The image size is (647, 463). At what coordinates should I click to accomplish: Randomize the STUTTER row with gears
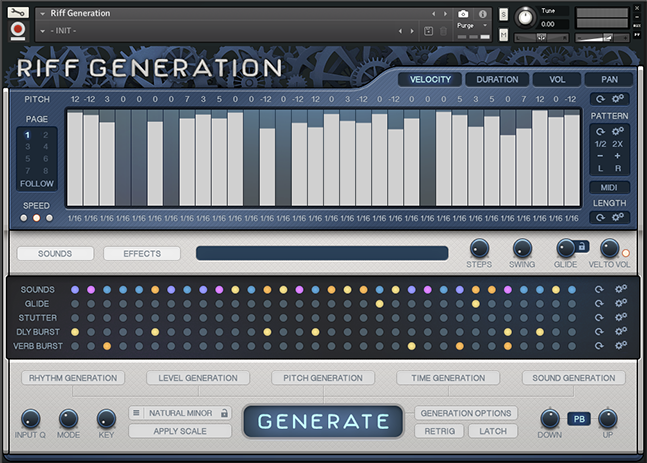pyautogui.click(x=621, y=317)
